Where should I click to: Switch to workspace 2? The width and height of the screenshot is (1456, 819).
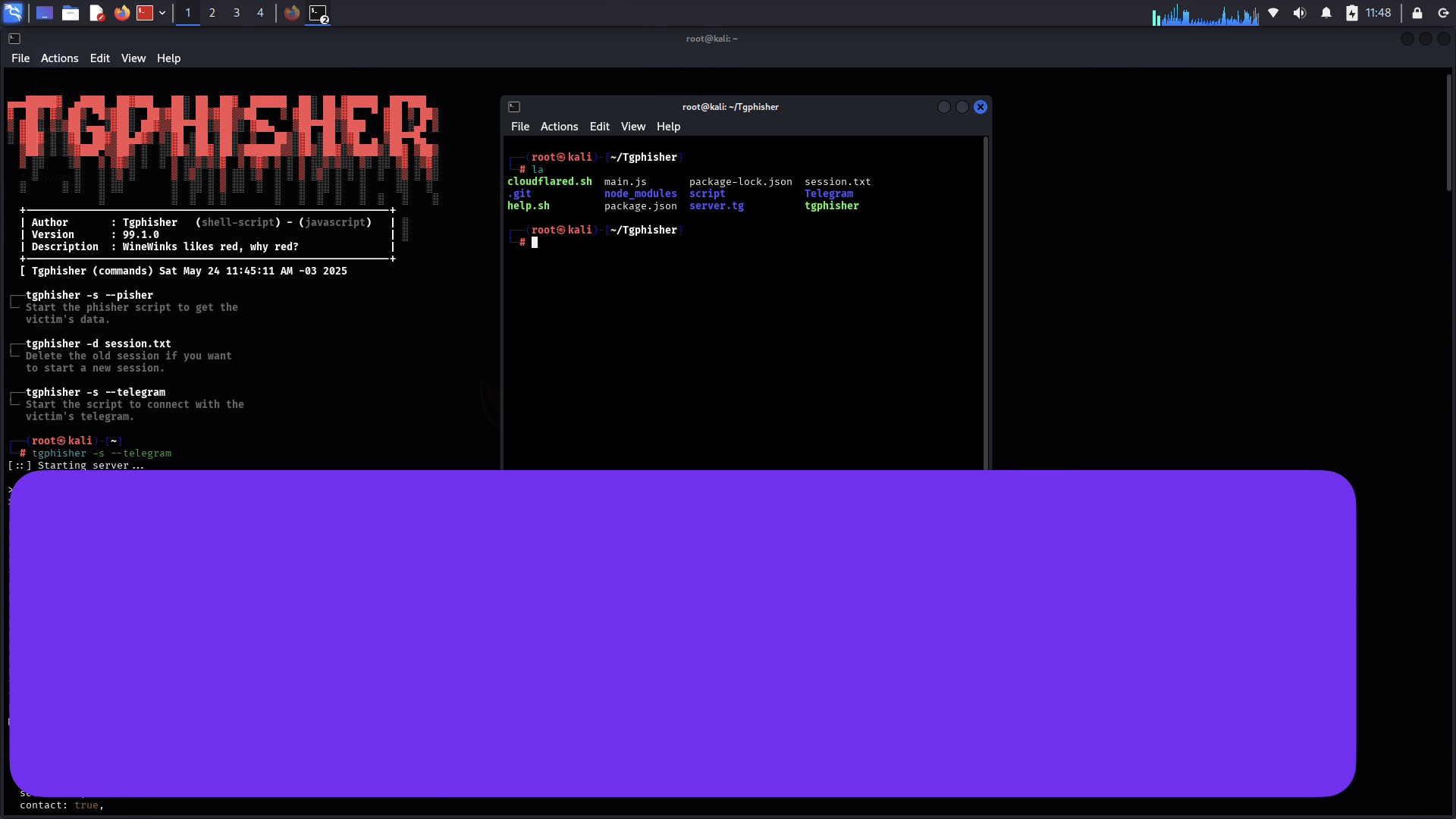point(212,13)
